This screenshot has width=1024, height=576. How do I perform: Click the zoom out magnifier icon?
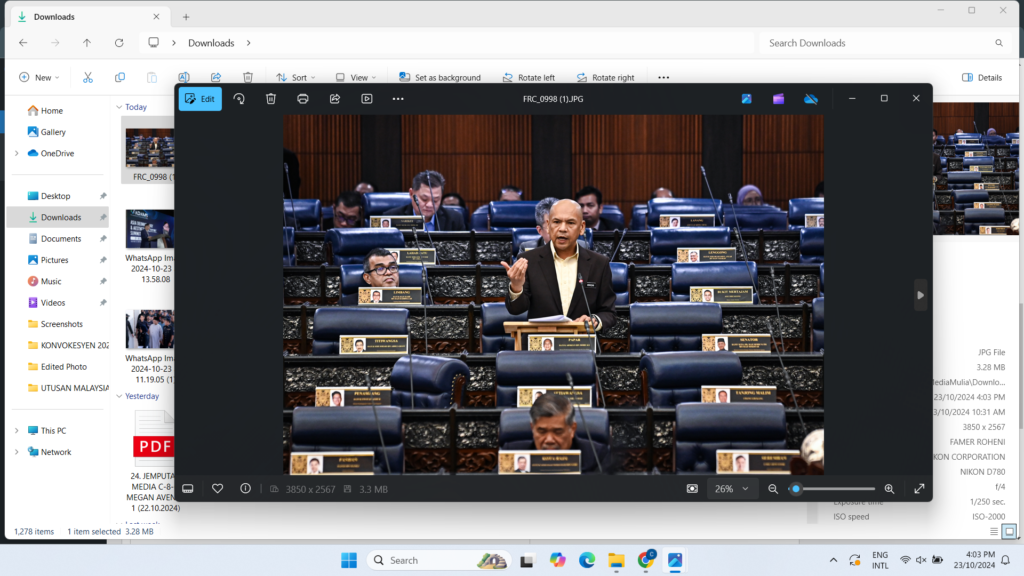(x=773, y=489)
